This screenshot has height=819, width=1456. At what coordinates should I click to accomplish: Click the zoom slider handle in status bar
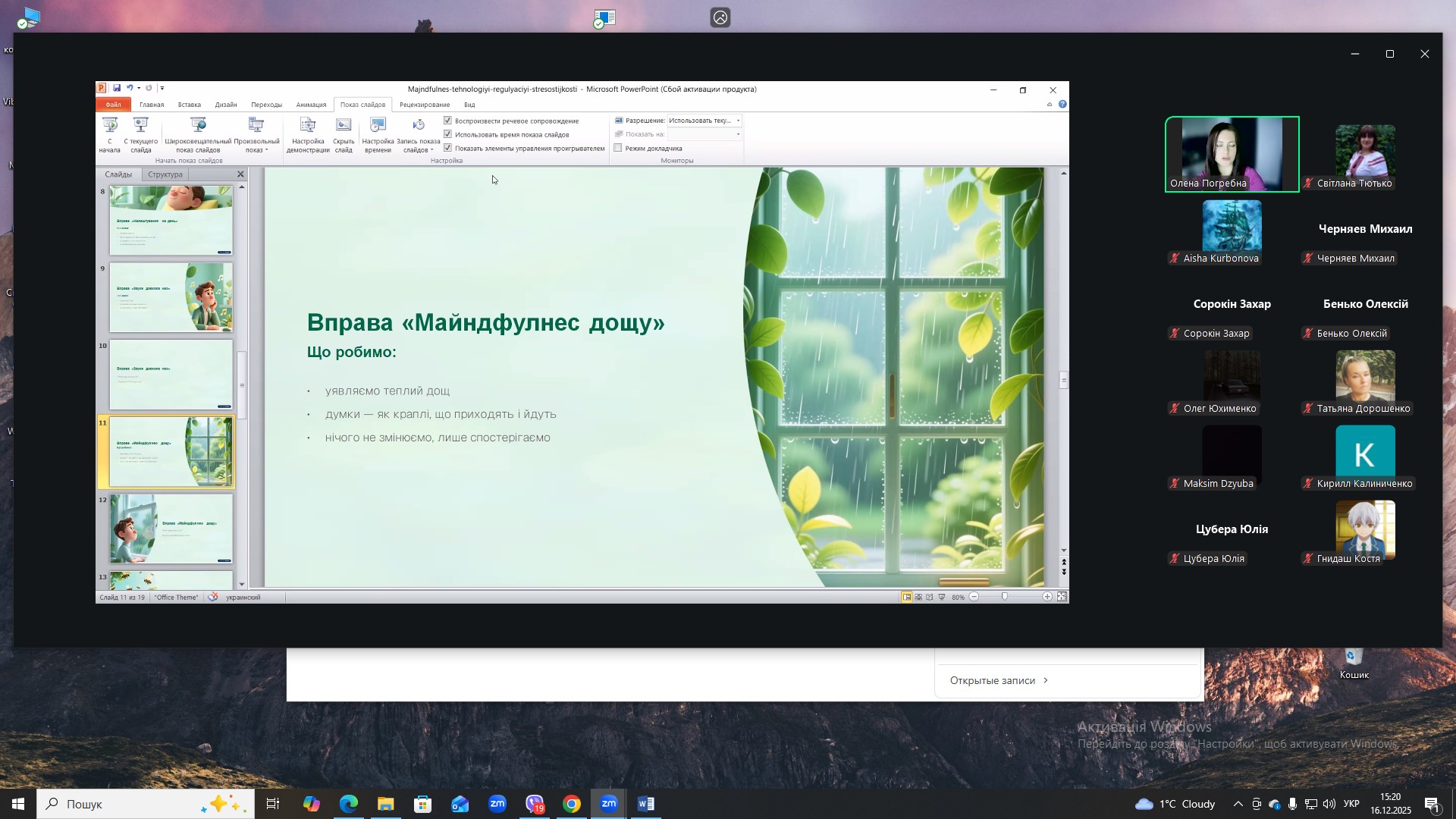click(1005, 598)
